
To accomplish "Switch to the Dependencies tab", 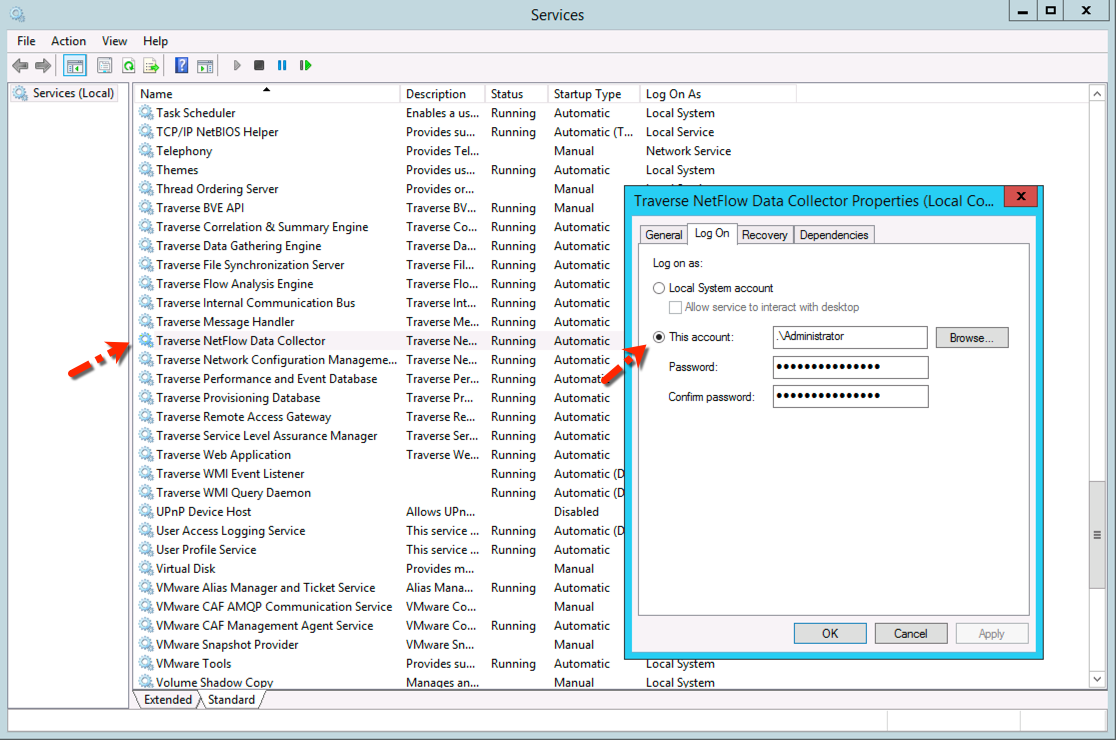I will click(x=833, y=235).
